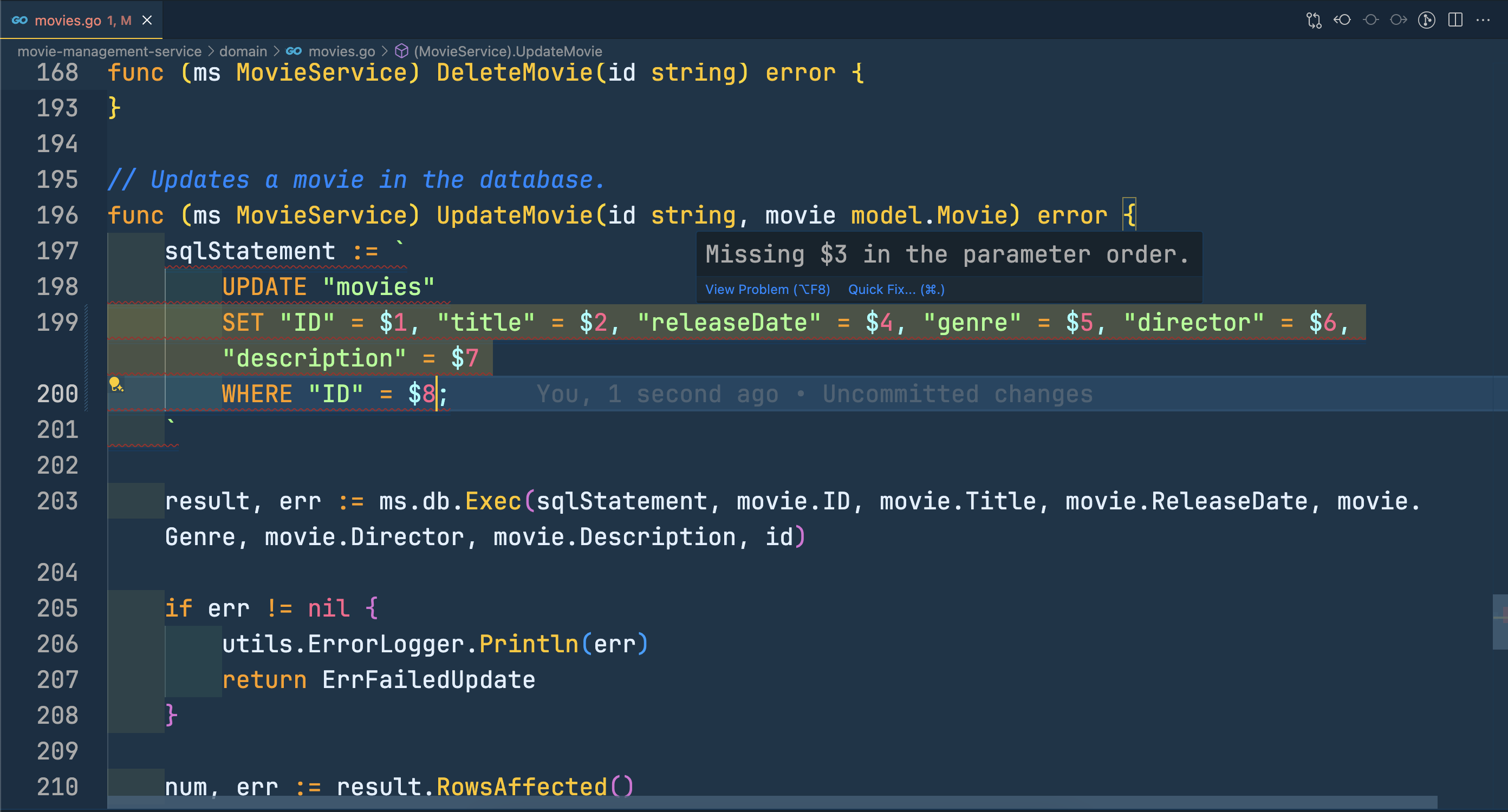Screen dimensions: 1508x812
Task: Click the compare changes git icon
Action: (x=1314, y=21)
